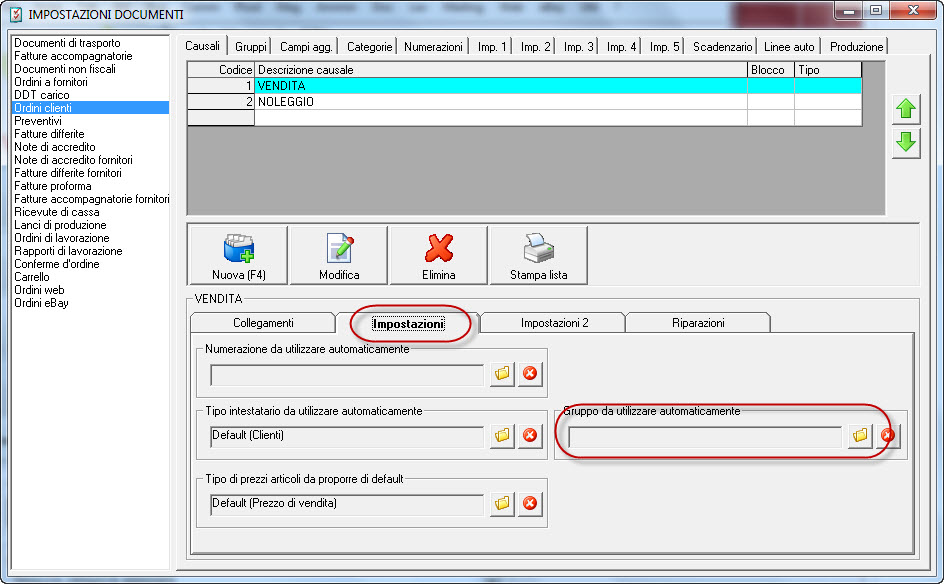Click the Descrizione causale column header
Screen dimensions: 944x584
click(501, 70)
